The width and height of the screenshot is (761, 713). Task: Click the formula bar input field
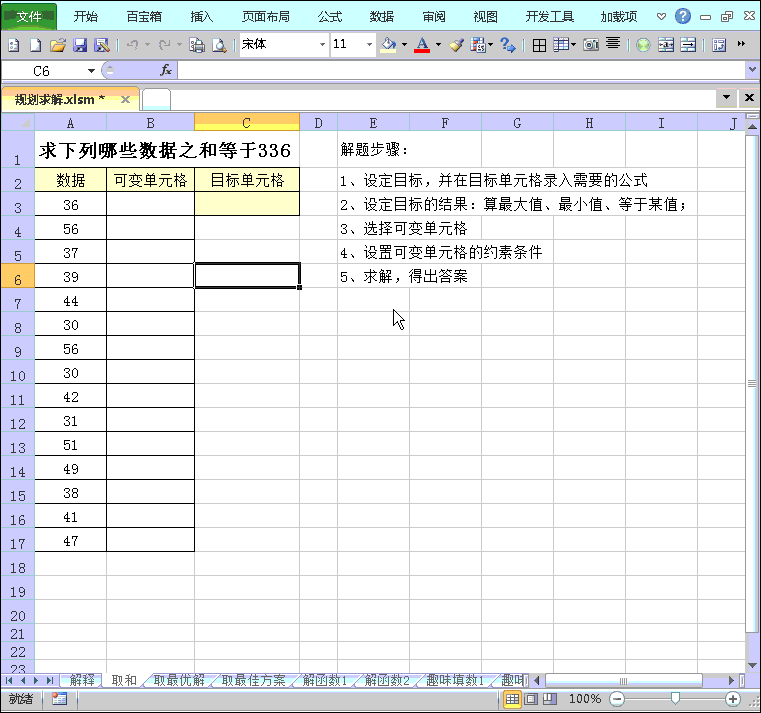pos(461,71)
